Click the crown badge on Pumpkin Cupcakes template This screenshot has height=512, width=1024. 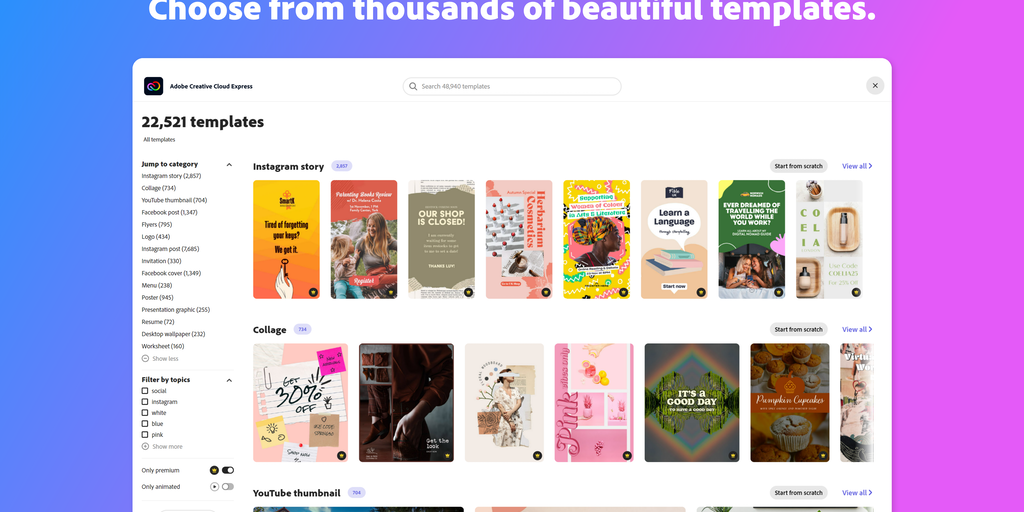coord(823,455)
